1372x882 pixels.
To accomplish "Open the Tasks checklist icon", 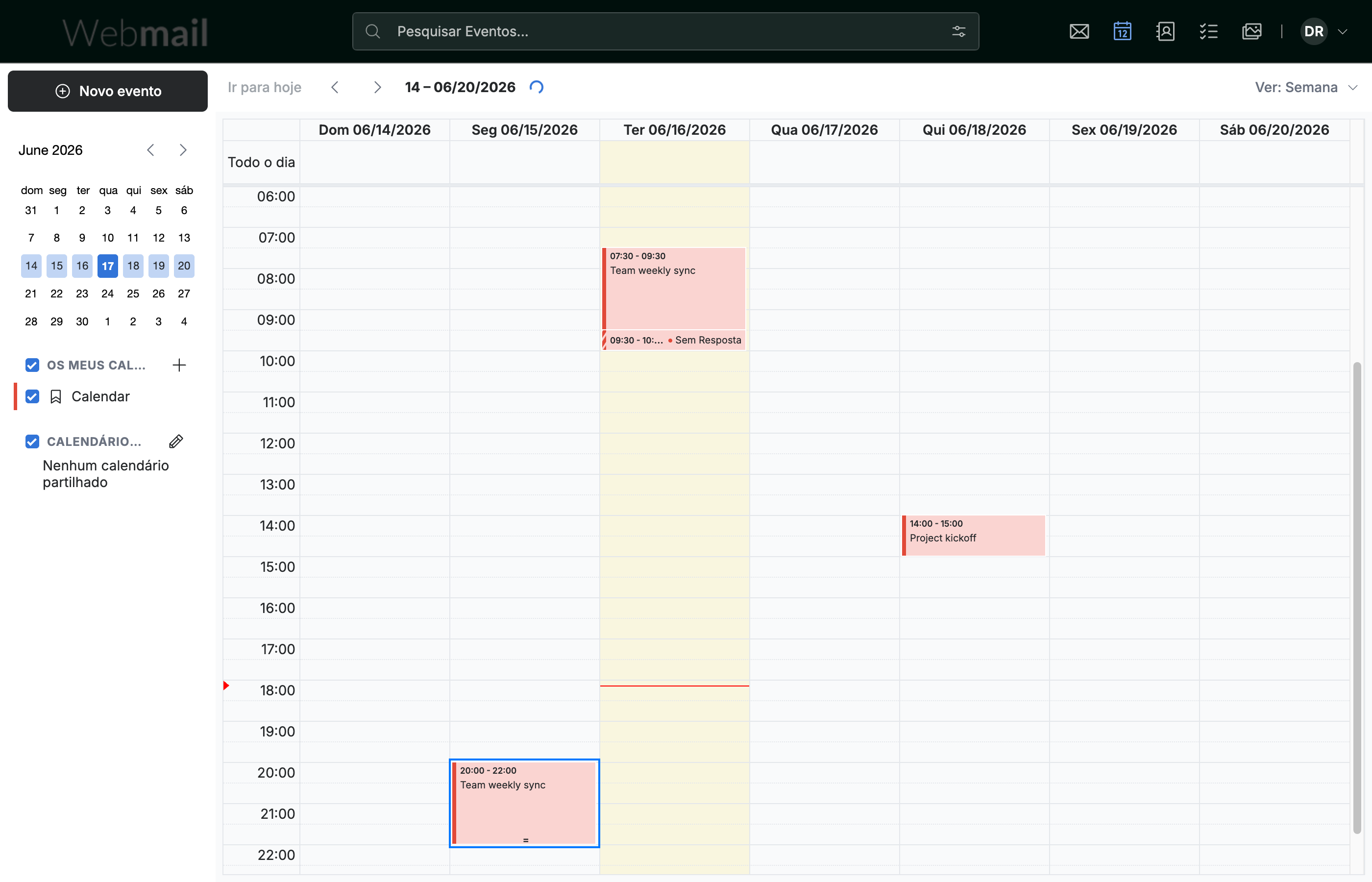I will tap(1208, 31).
